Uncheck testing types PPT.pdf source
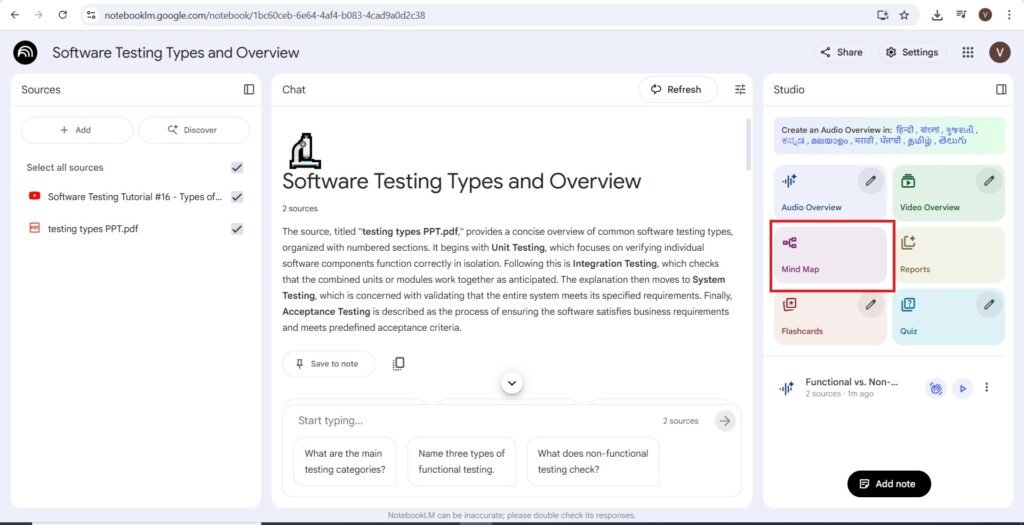1024x525 pixels. pos(237,229)
